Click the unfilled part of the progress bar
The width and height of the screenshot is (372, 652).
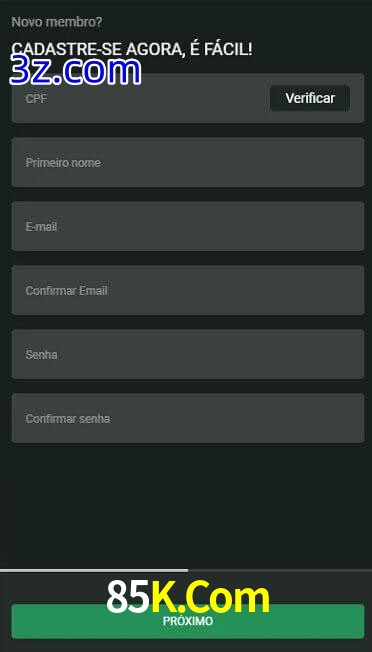click(280, 570)
